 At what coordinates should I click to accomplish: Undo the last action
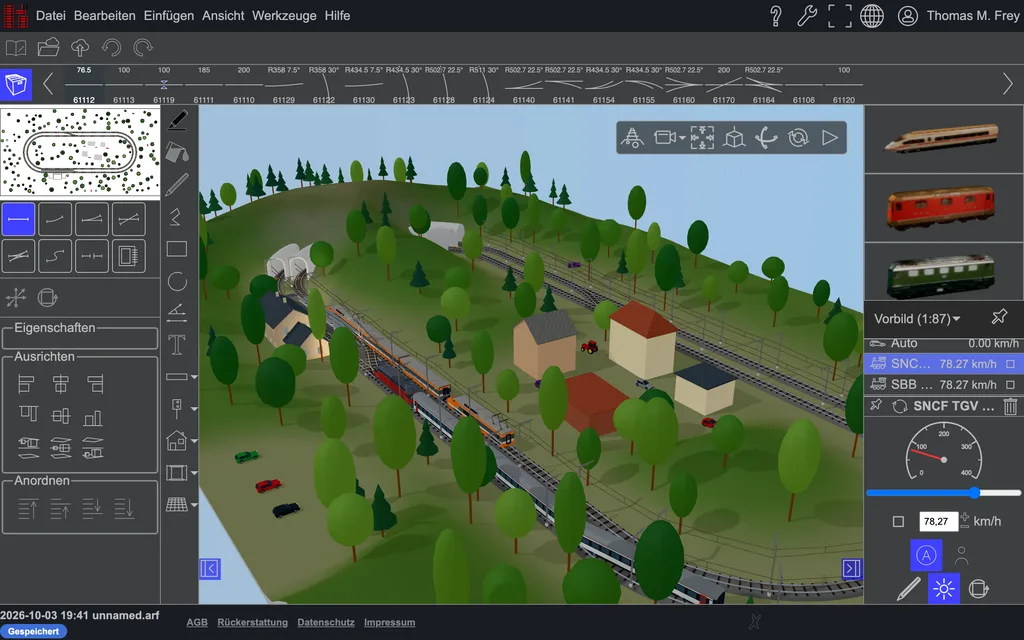click(112, 48)
